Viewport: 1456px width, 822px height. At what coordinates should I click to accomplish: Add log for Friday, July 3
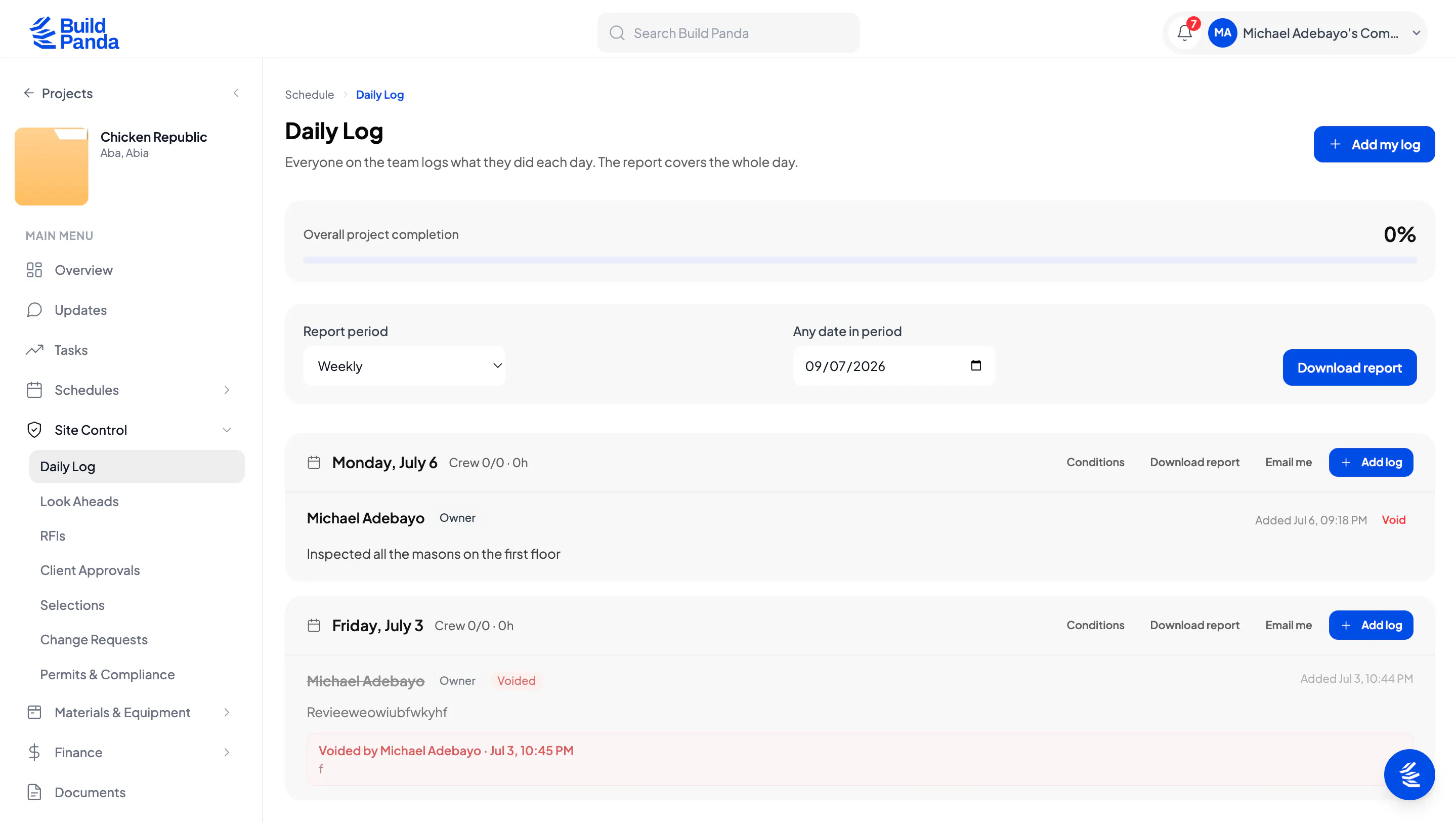(x=1371, y=625)
